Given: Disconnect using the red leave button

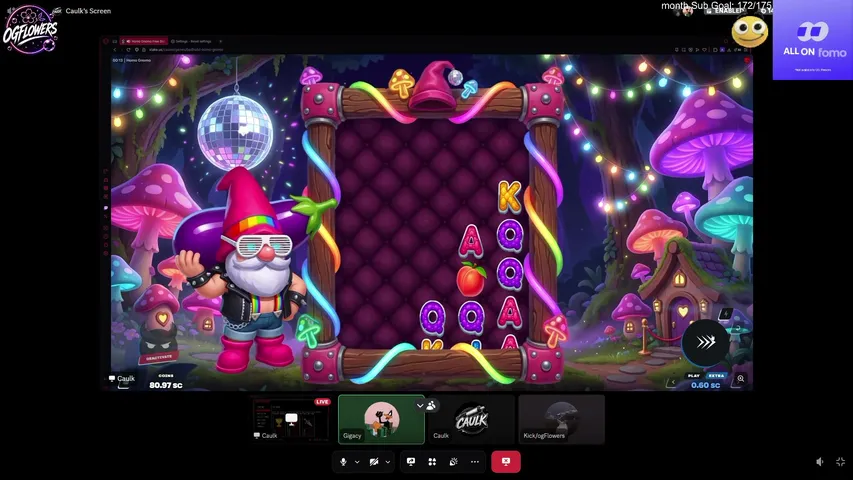Looking at the screenshot, I should [505, 461].
